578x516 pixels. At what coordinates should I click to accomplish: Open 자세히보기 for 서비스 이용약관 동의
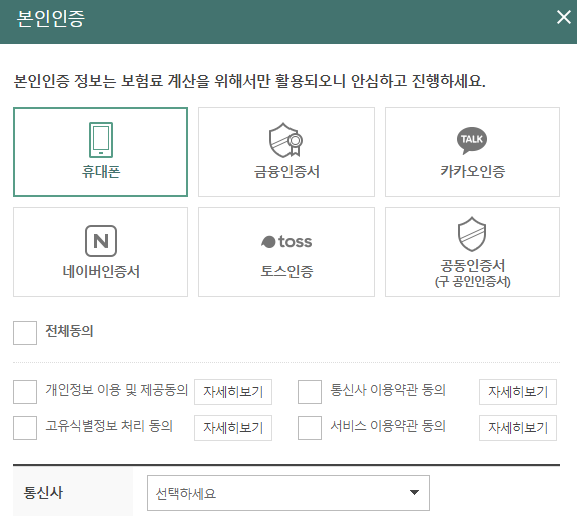[518, 428]
